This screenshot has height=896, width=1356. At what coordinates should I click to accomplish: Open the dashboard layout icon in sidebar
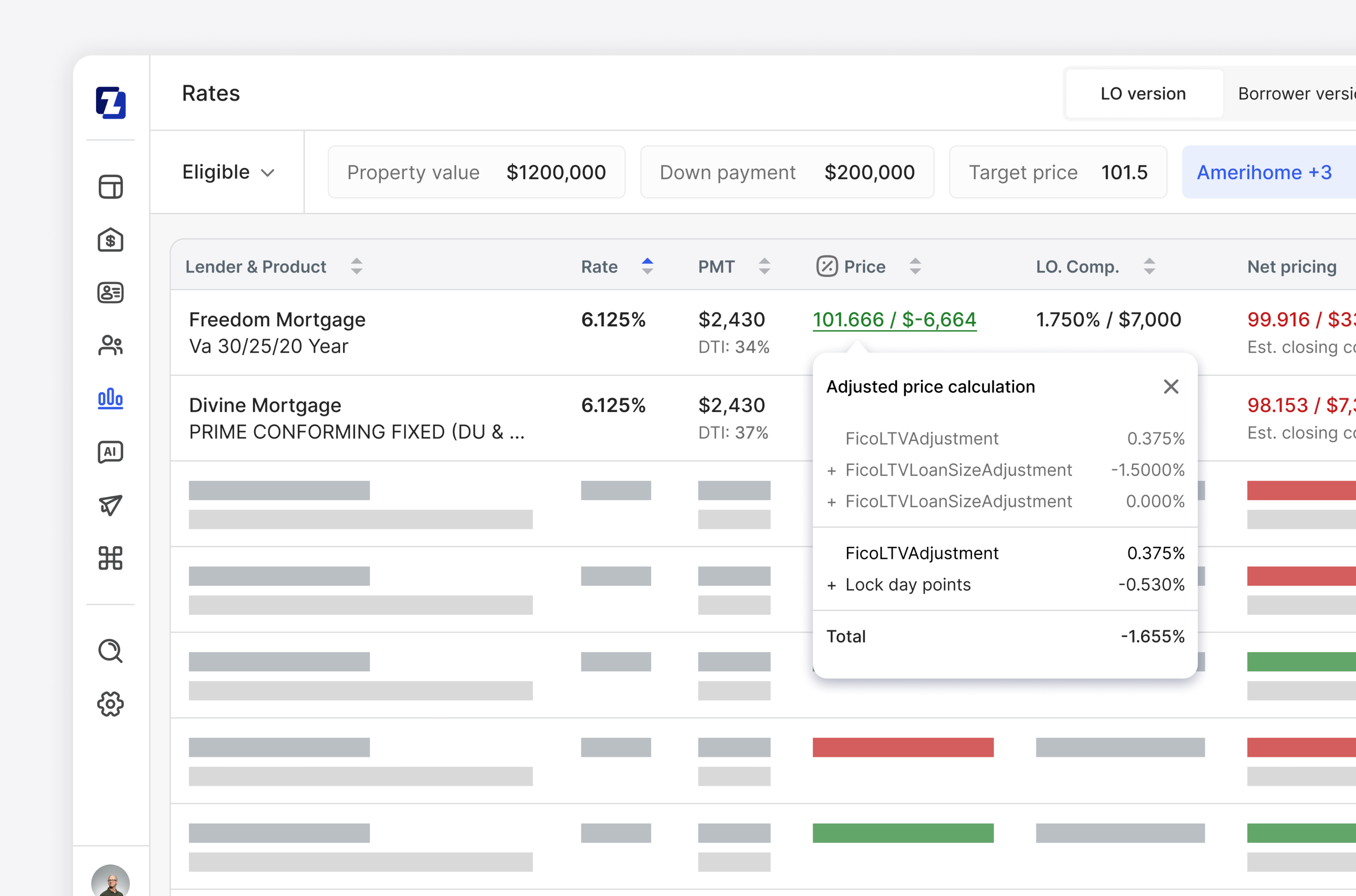[110, 187]
